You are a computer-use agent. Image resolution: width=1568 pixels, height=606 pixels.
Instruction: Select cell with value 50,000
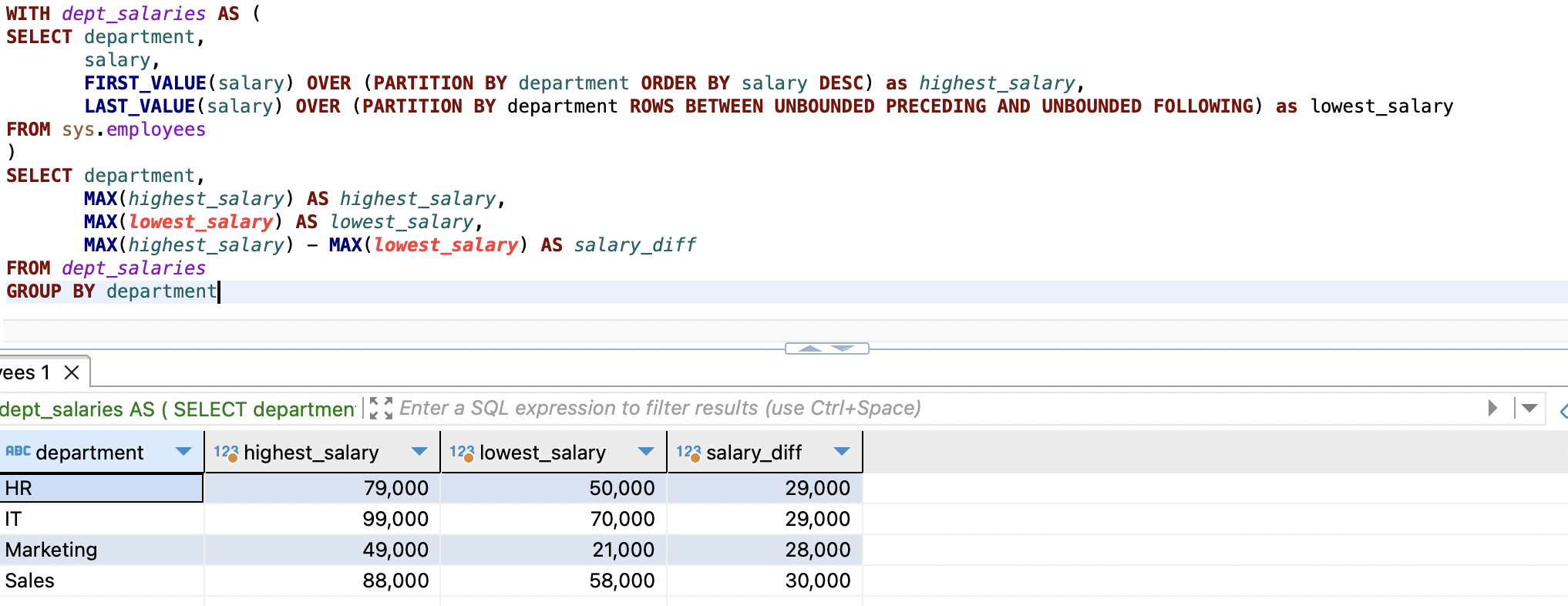[x=554, y=488]
